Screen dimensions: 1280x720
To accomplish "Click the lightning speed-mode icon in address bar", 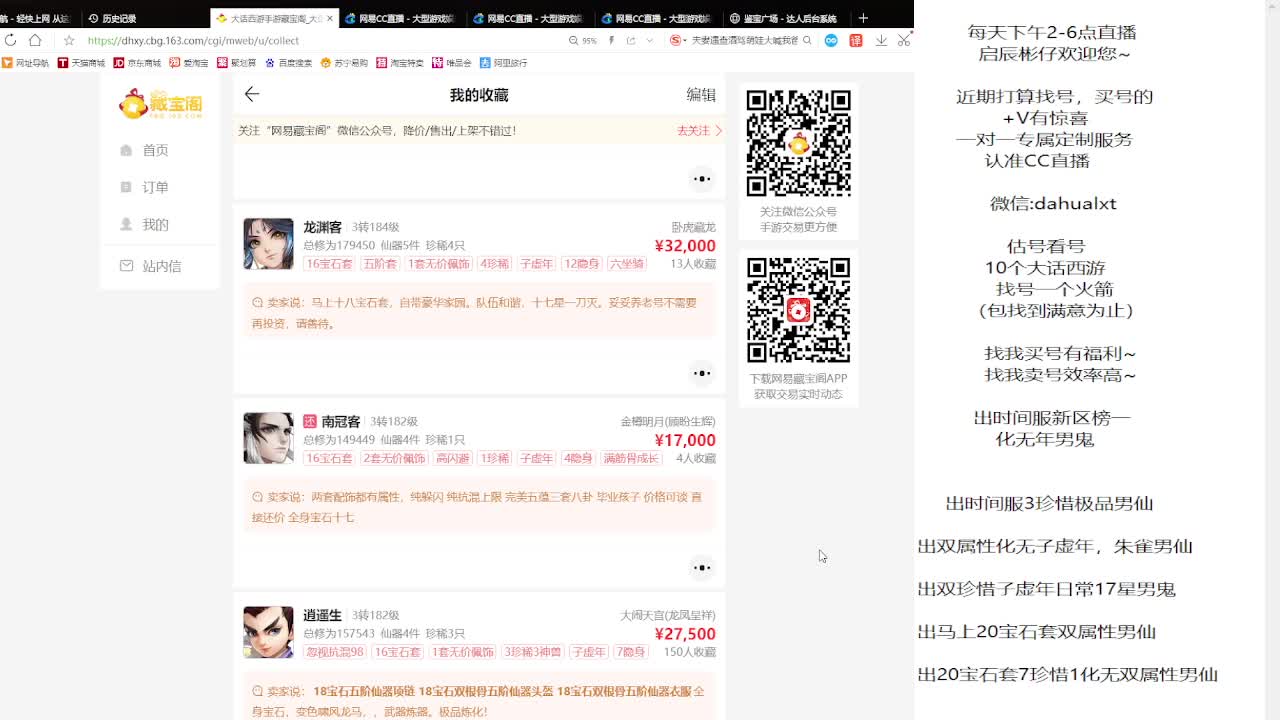I will point(611,40).
